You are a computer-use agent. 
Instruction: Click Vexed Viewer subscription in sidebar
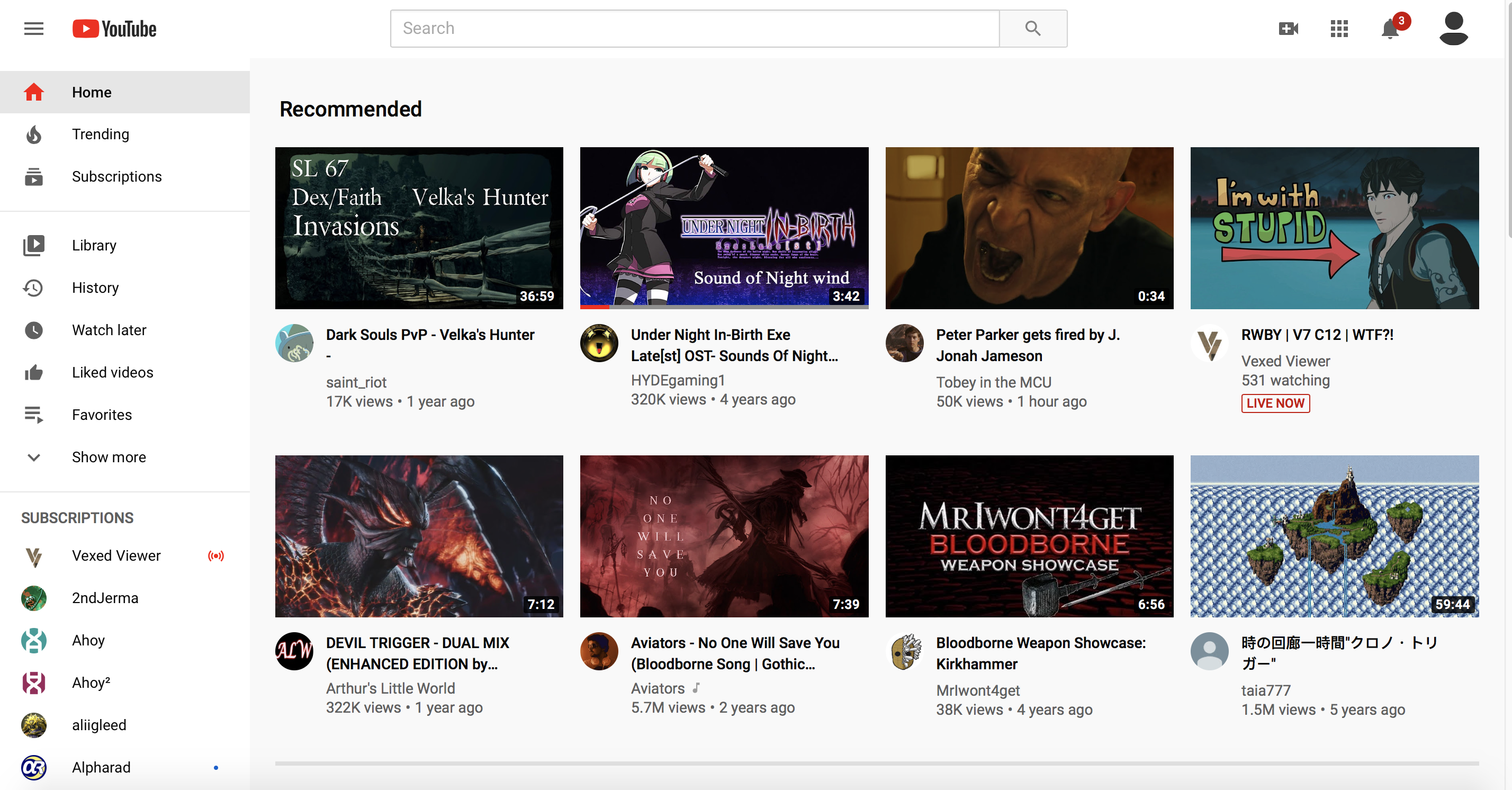pos(124,556)
